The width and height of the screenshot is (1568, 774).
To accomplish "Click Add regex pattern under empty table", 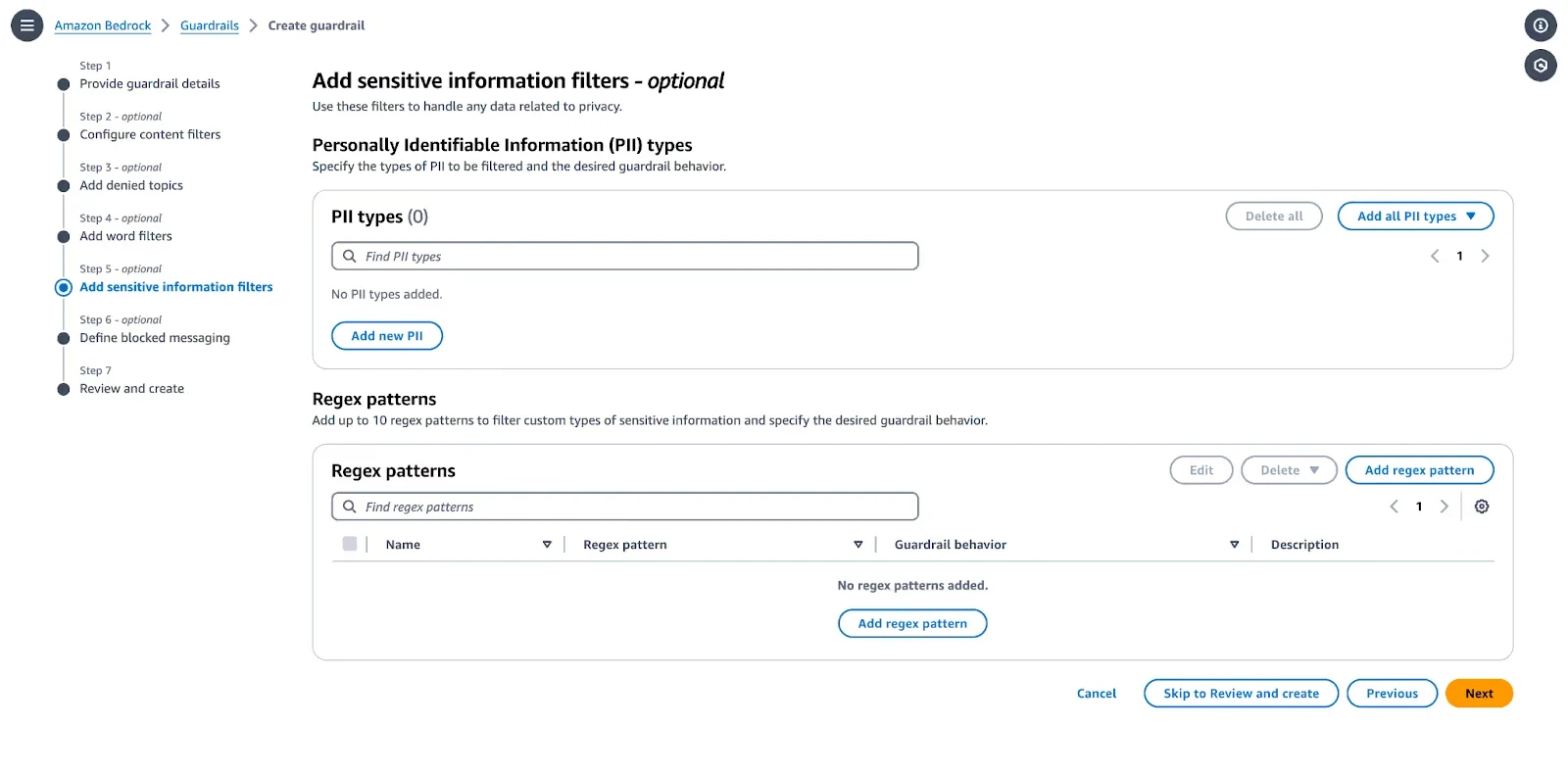I will coord(912,623).
